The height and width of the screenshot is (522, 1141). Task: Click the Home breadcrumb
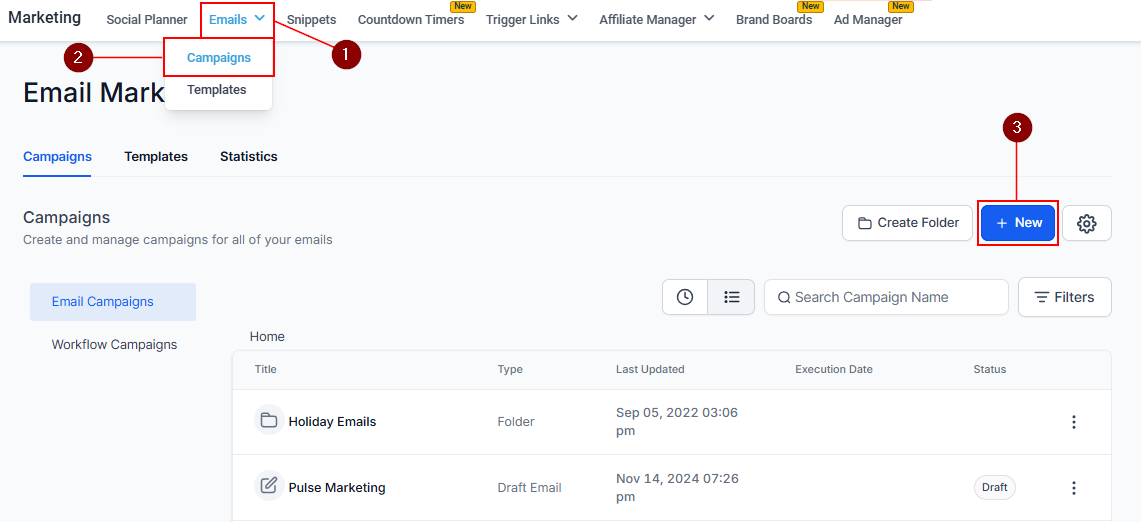(x=267, y=336)
